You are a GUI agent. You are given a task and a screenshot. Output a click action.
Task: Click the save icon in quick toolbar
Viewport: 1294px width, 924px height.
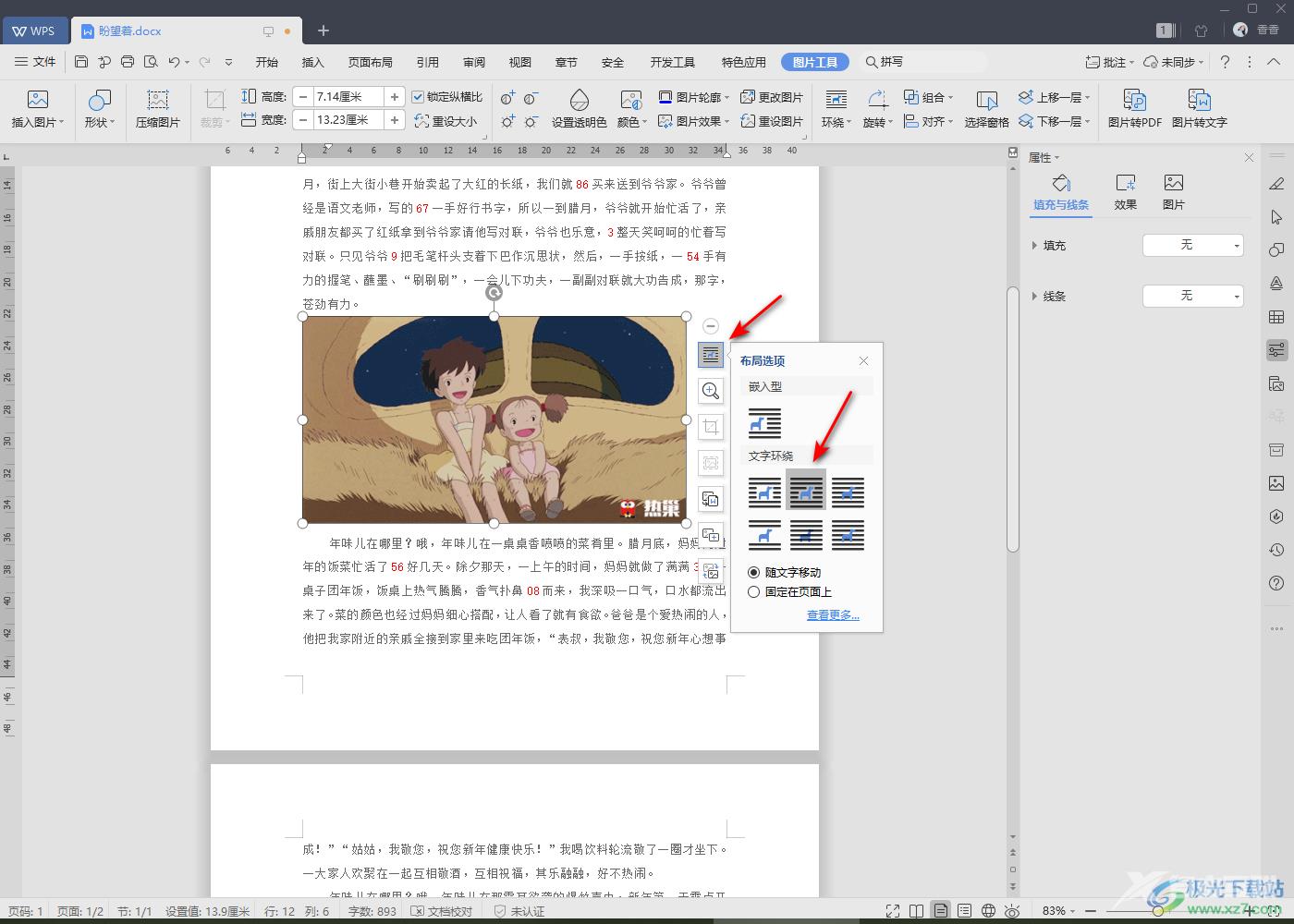pos(81,62)
